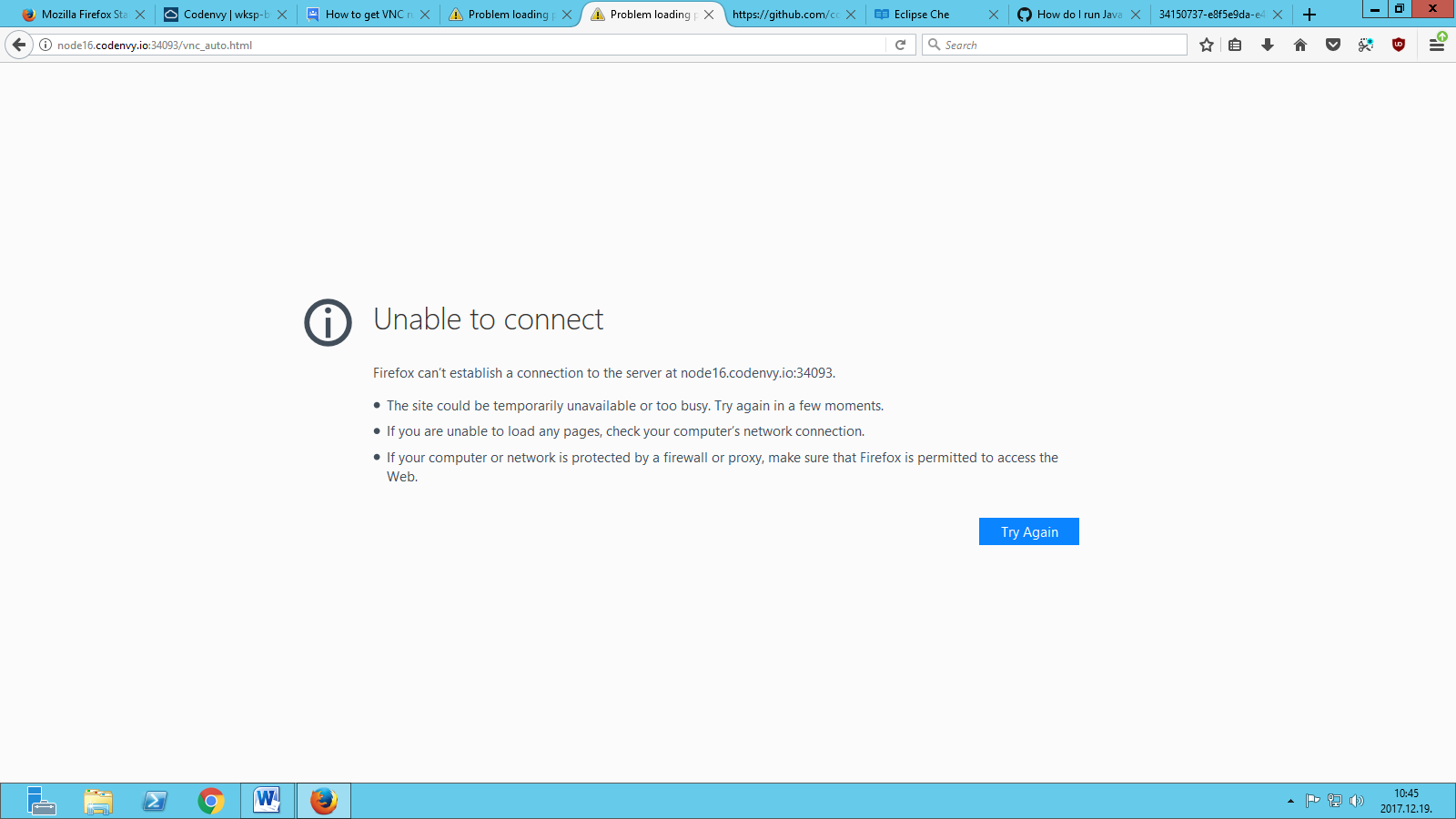Open a new tab with plus button
The height and width of the screenshot is (819, 1456).
(x=1309, y=15)
